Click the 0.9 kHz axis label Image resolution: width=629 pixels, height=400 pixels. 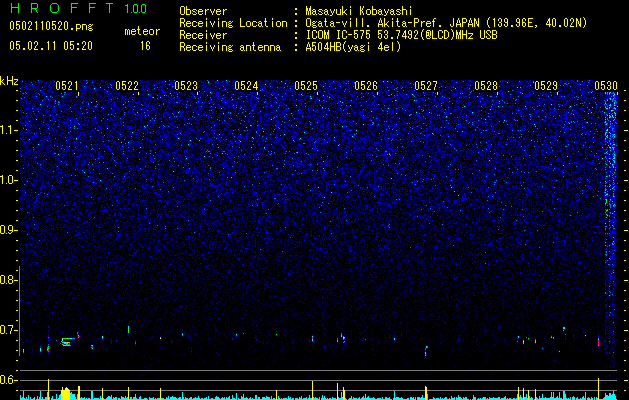click(9, 230)
